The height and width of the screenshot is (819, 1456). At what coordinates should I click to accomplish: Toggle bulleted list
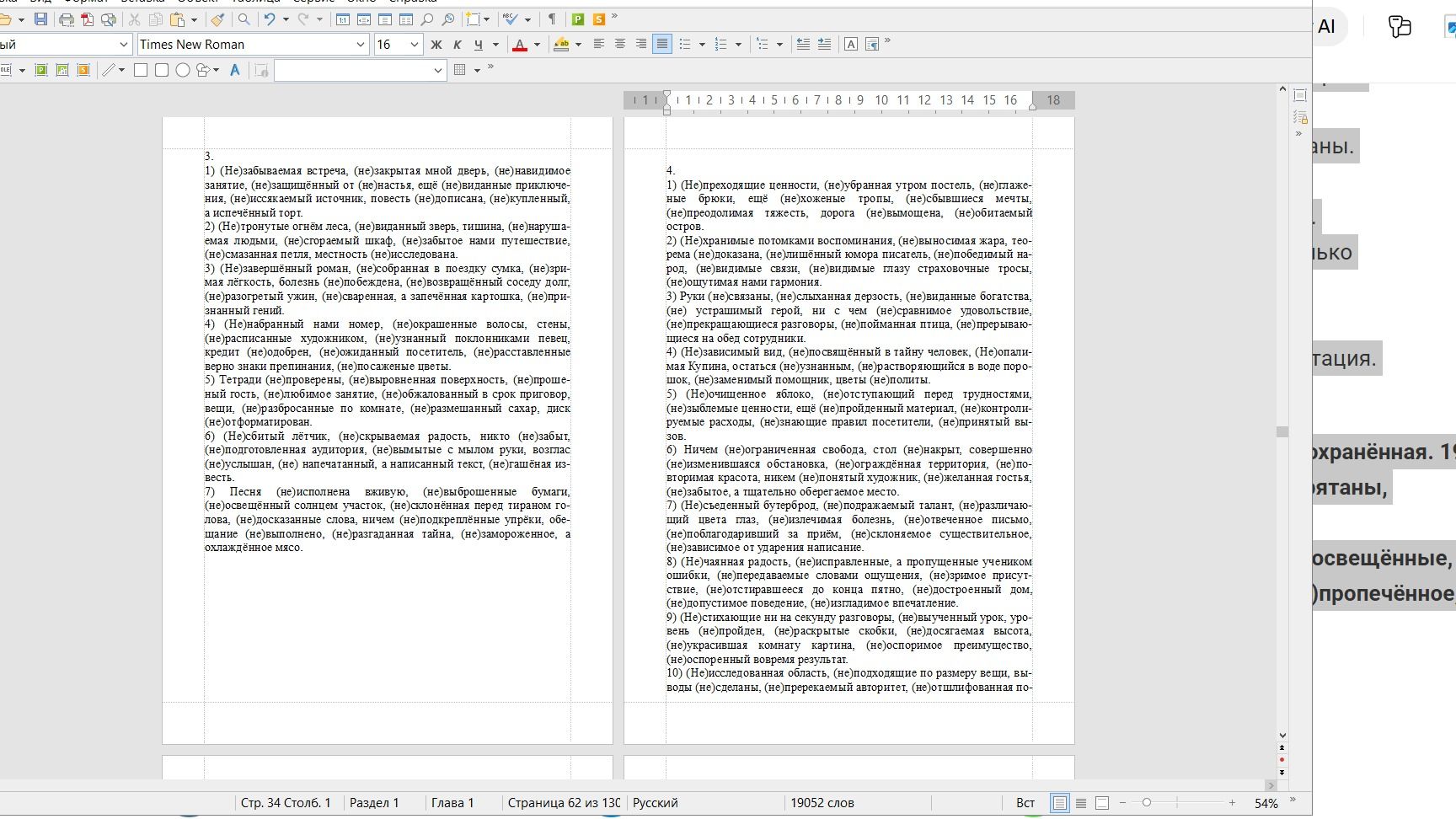coord(685,45)
